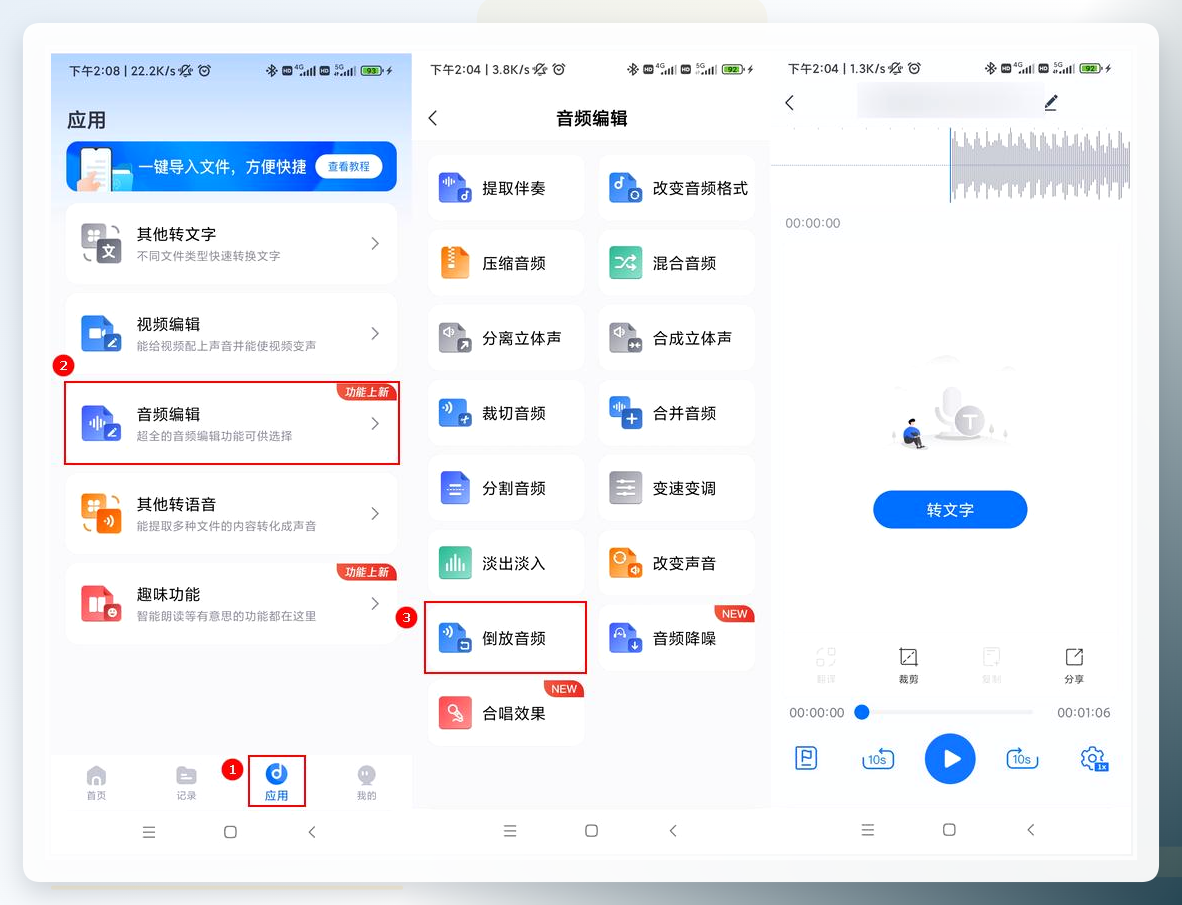Open 音频降噪 noise reduction tool

[x=677, y=638]
